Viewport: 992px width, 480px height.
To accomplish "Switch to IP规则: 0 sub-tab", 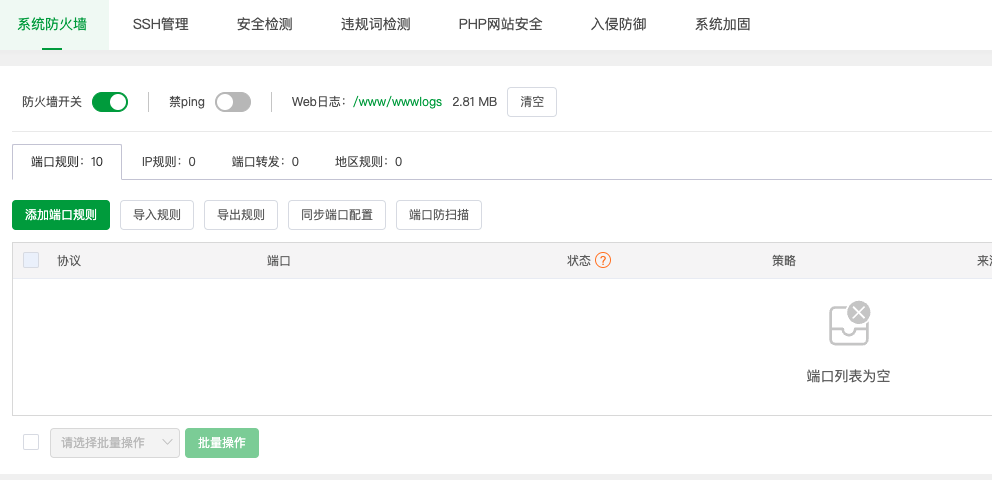I will point(168,162).
